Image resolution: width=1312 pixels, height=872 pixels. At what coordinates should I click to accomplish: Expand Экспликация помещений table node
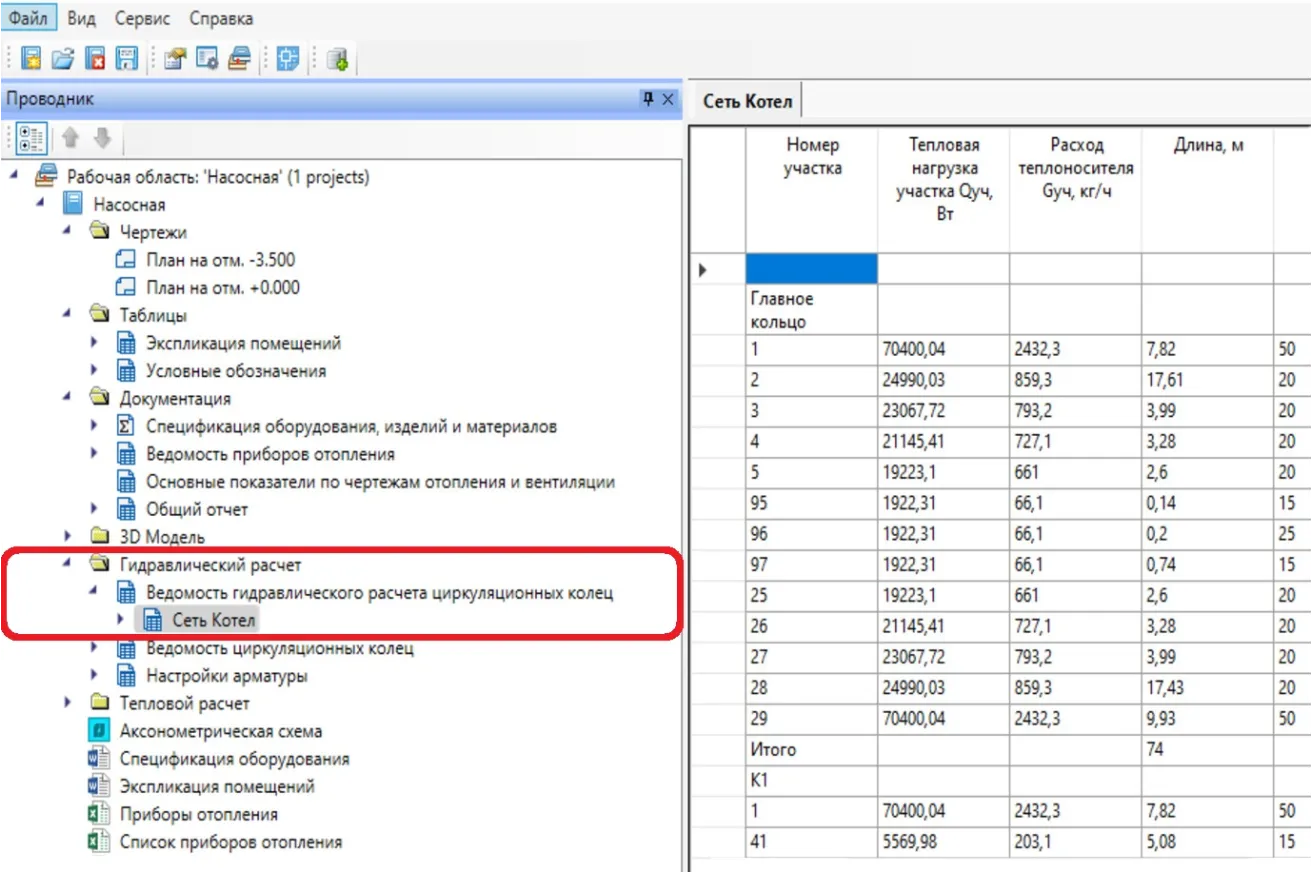(x=94, y=343)
